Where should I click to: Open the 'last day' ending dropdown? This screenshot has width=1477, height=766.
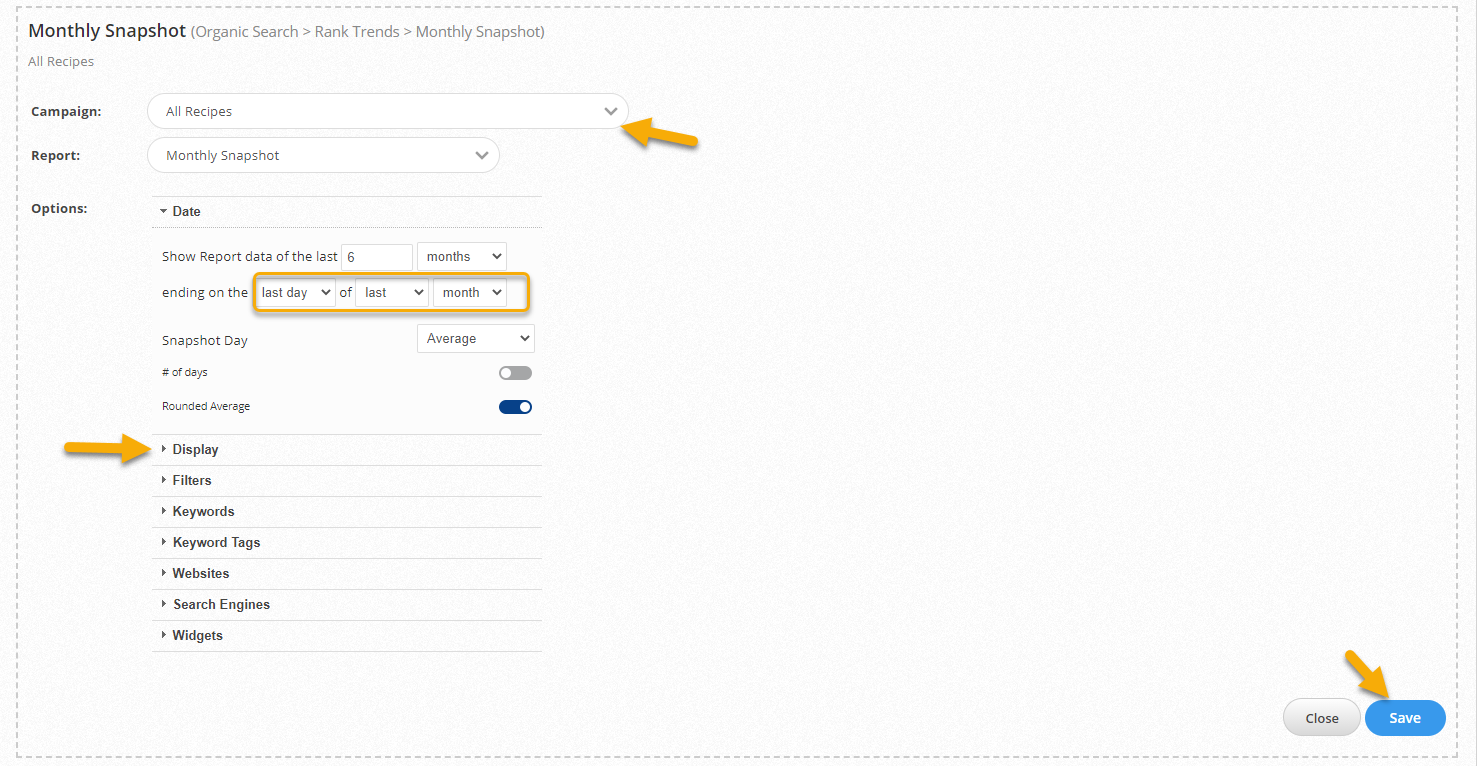(295, 293)
